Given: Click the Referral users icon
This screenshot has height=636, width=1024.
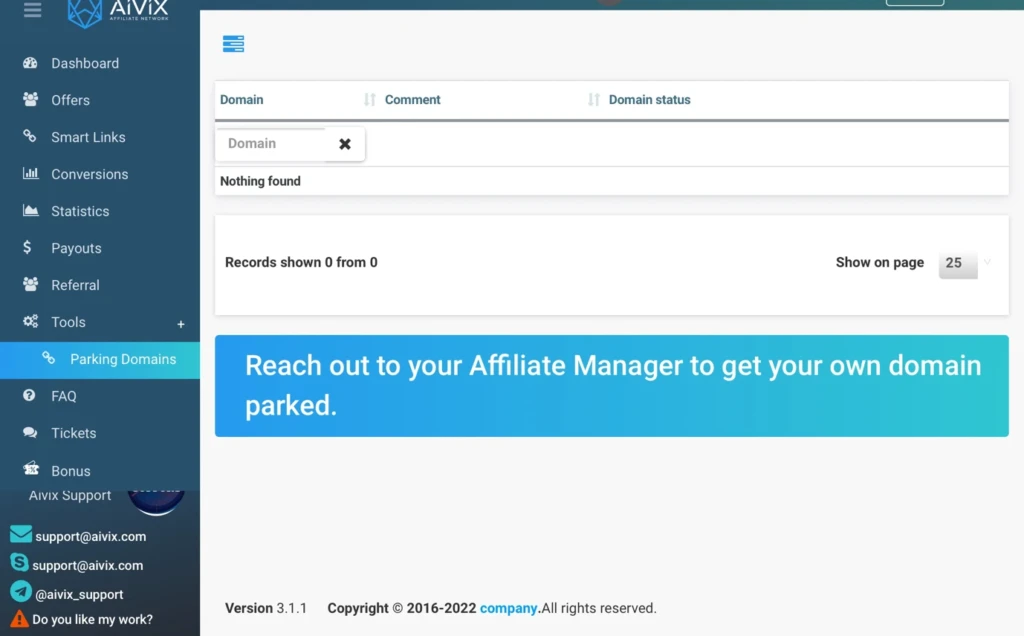Looking at the screenshot, I should click(x=30, y=284).
